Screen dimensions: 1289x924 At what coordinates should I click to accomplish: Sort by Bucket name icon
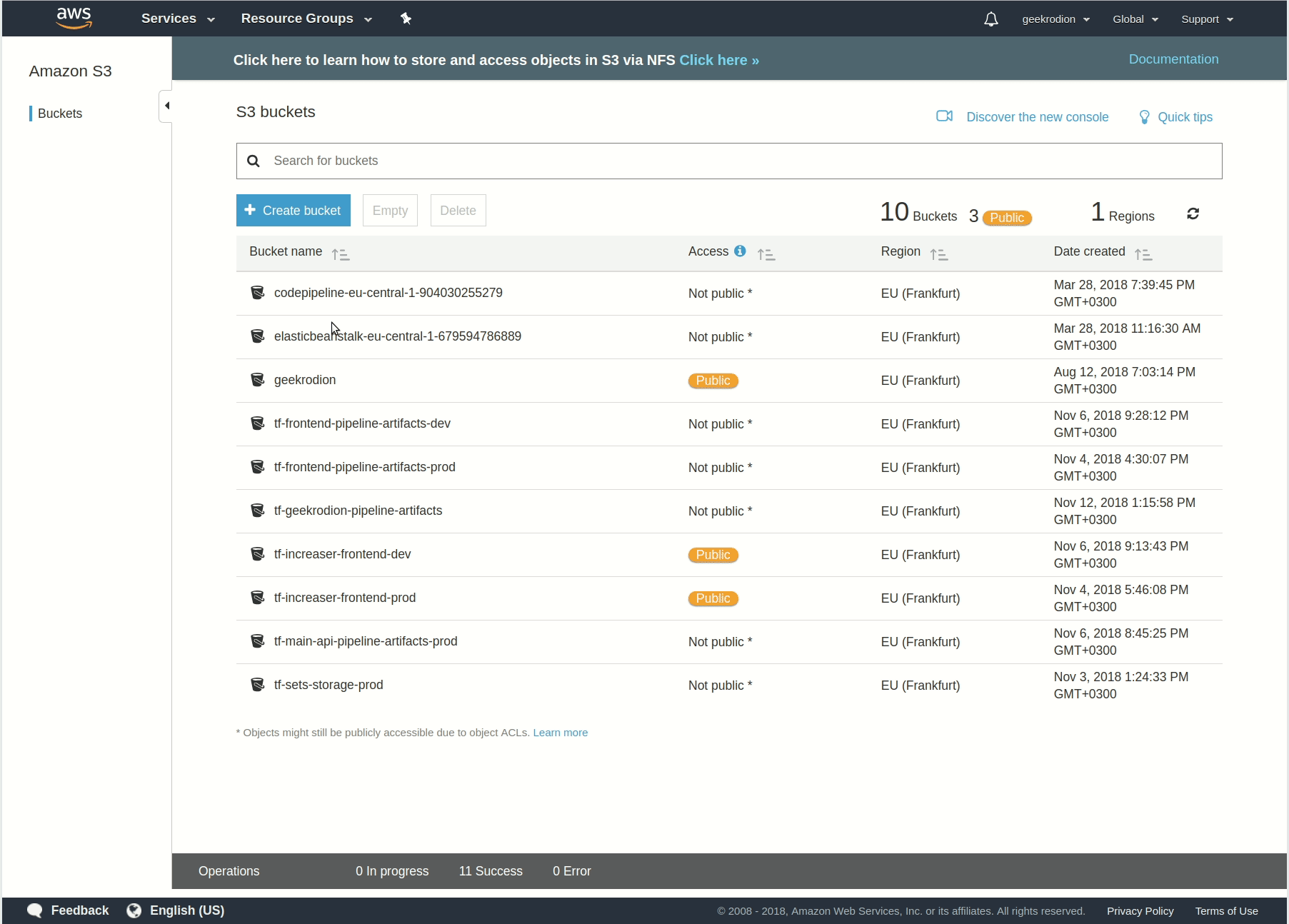point(341,254)
